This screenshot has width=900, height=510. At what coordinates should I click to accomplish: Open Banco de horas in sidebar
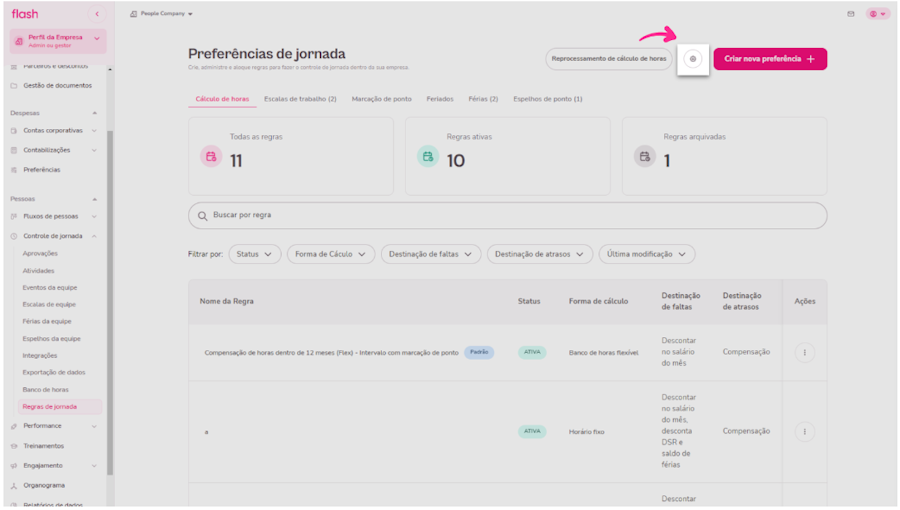(45, 390)
